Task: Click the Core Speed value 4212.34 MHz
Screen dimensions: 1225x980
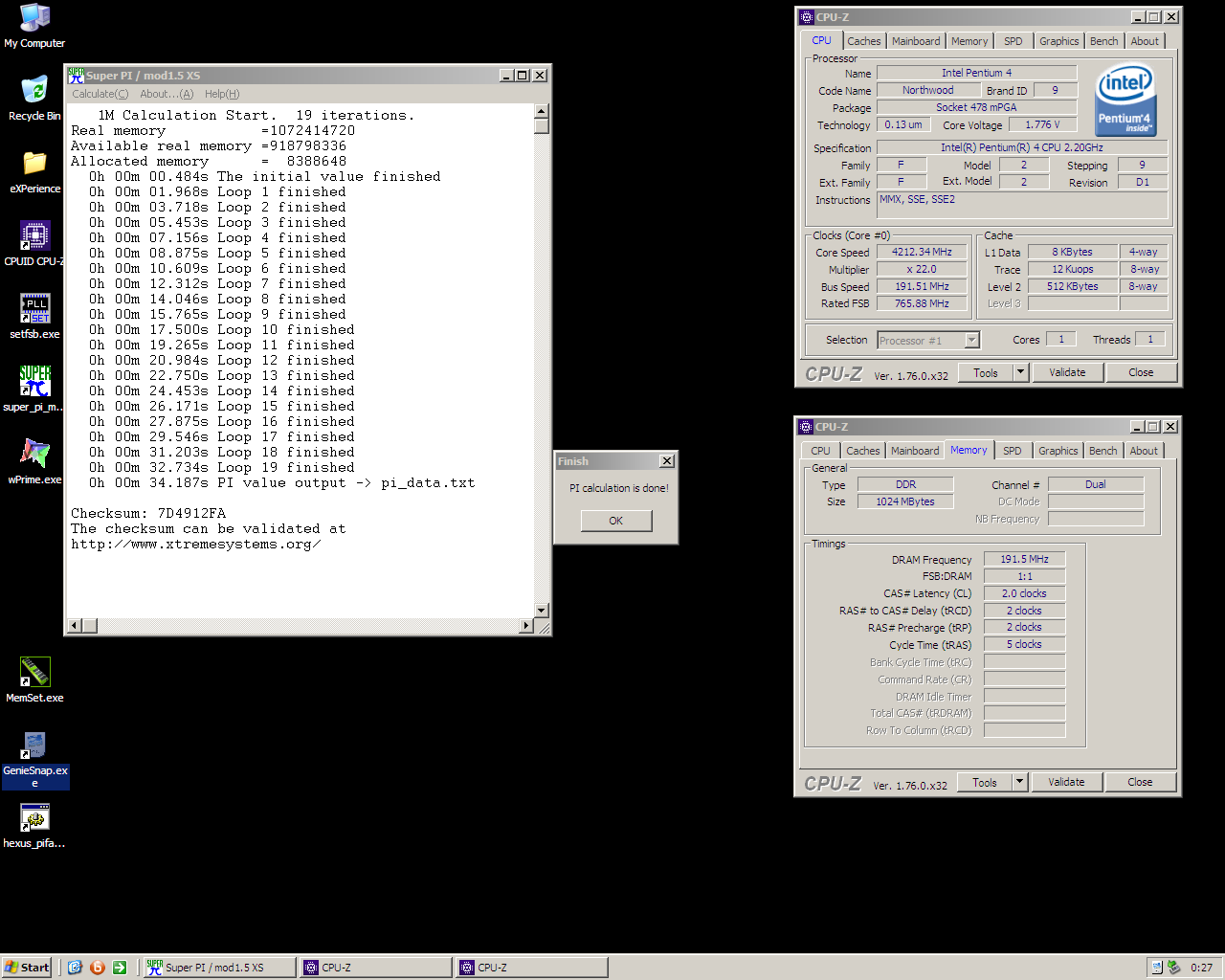Action: [x=922, y=252]
